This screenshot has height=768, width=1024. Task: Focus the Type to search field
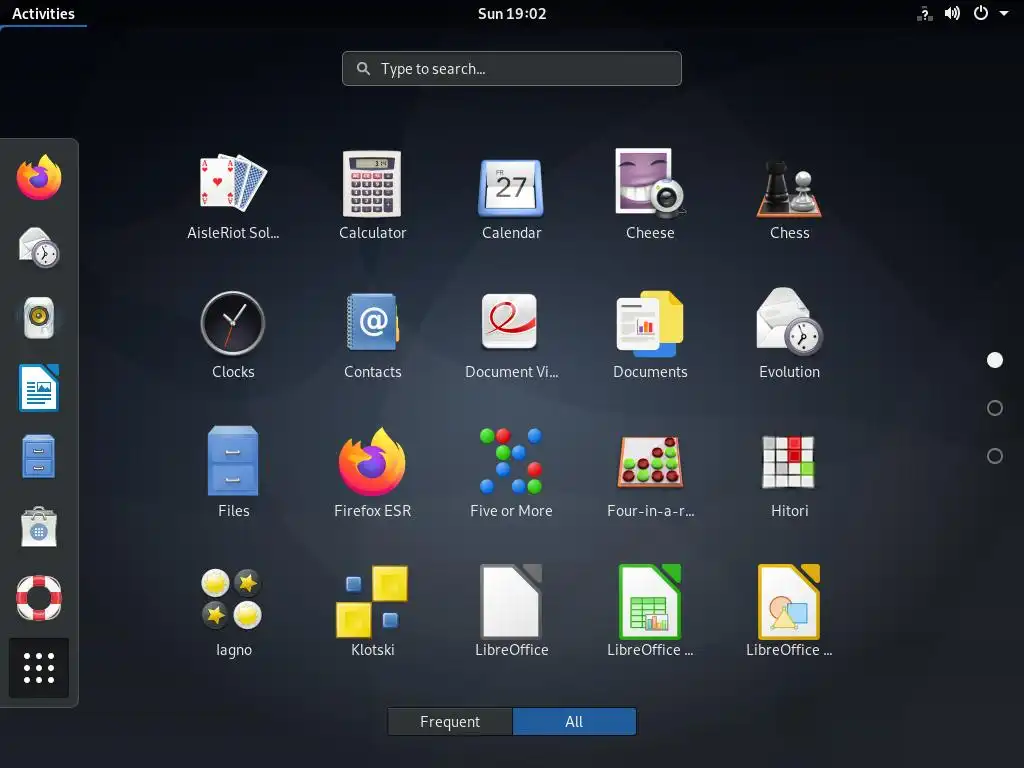[511, 69]
